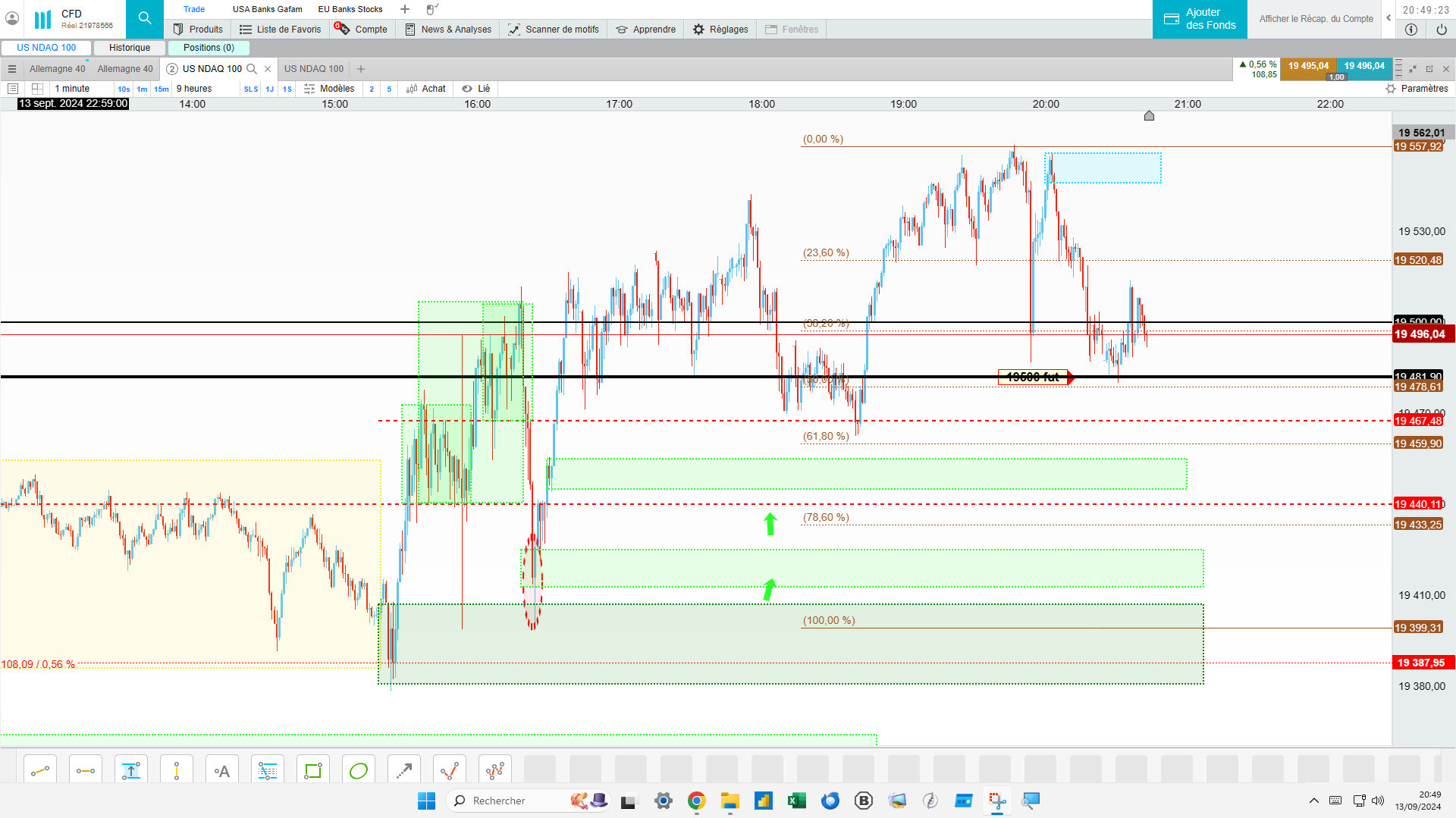Select the rectangle drawing tool
The height and width of the screenshot is (818, 1456).
click(x=313, y=771)
